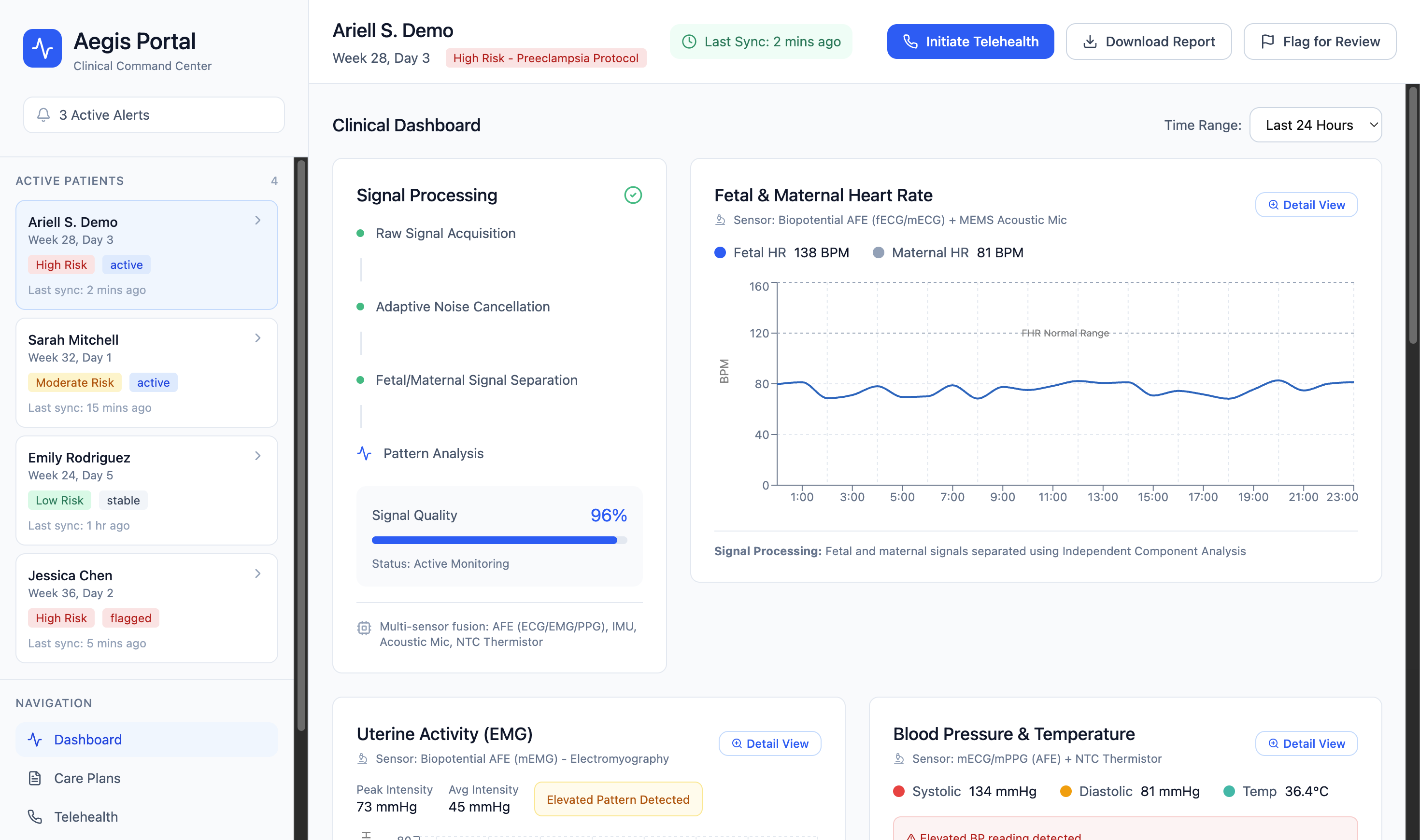Click the Signal Quality progress bar

point(499,541)
